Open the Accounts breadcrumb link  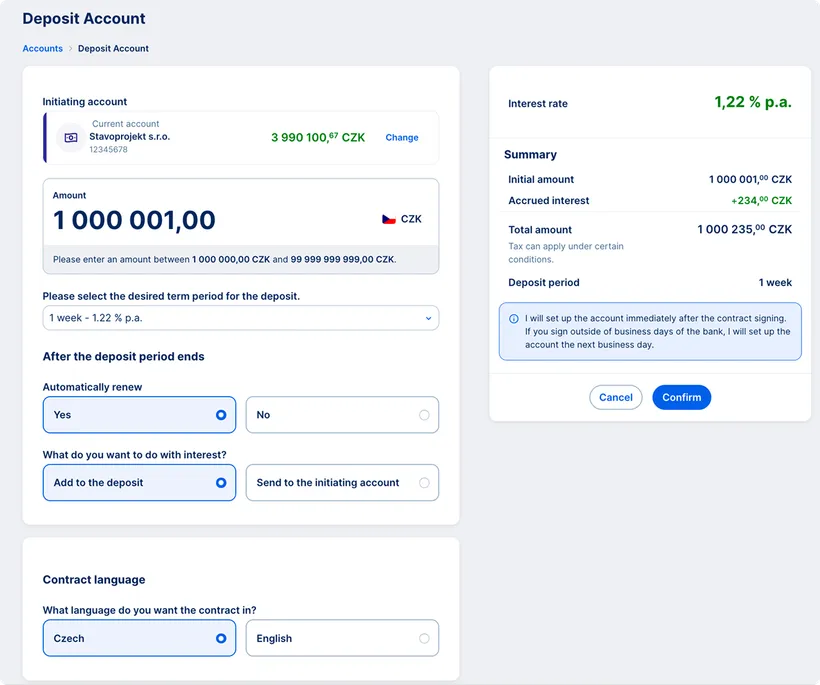42,48
